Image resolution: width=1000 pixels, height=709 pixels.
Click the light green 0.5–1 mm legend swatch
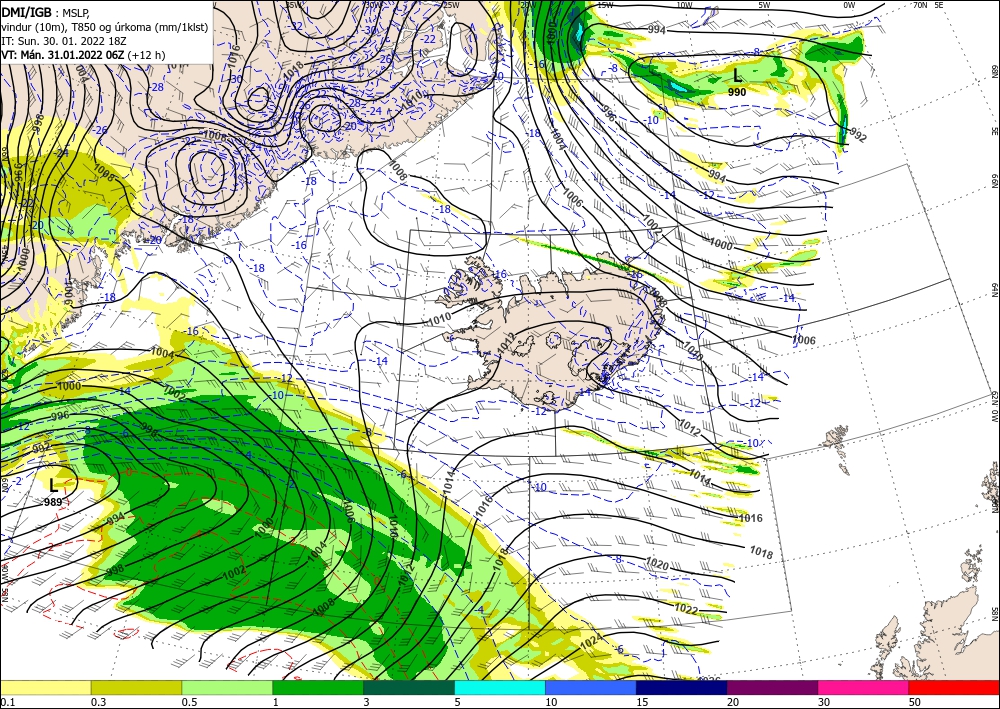(x=227, y=687)
